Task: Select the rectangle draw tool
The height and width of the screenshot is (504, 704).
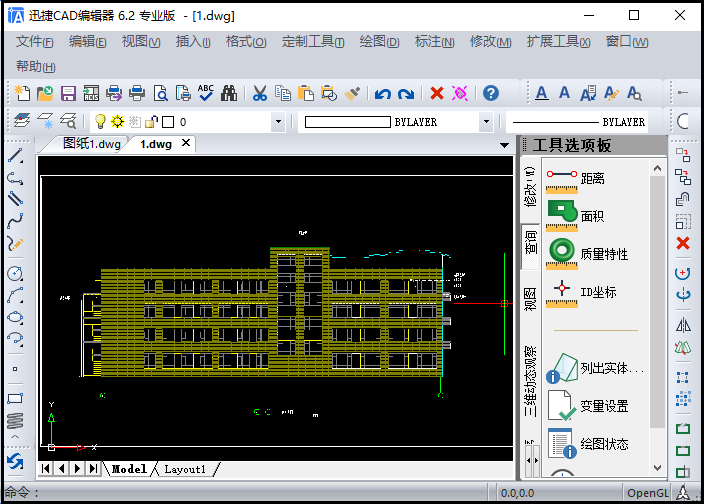Action: pos(15,399)
